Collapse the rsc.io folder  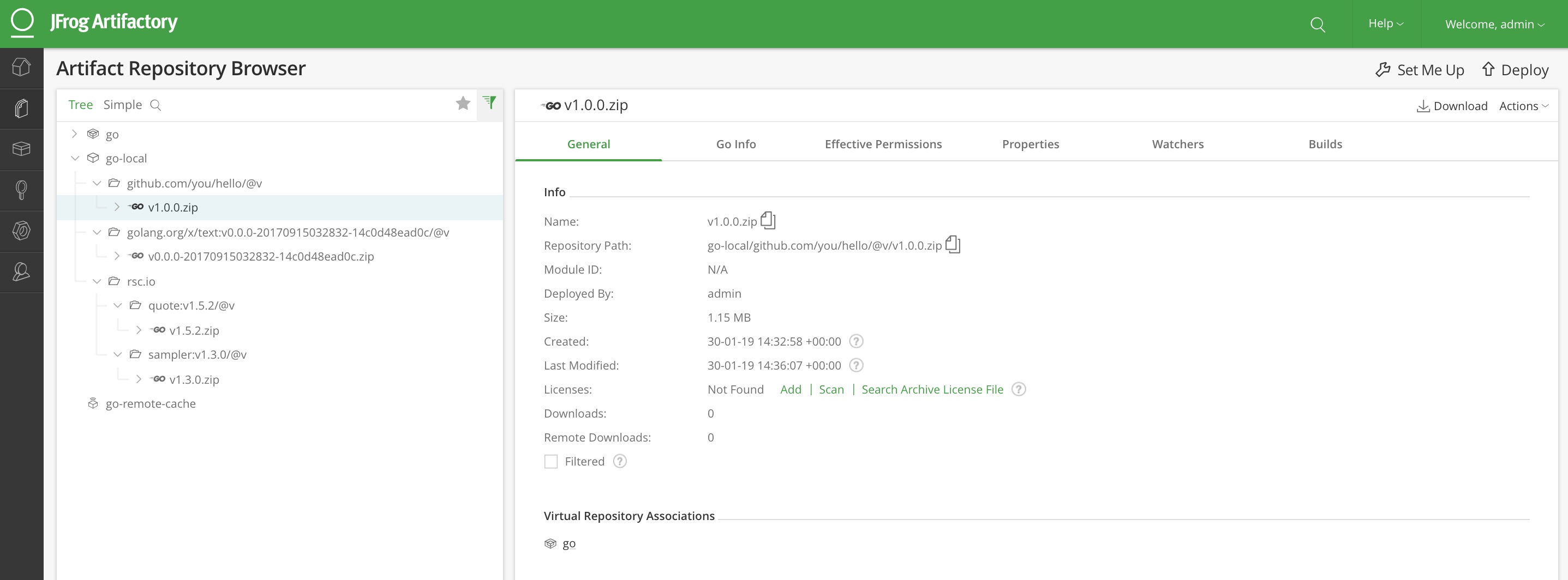97,281
